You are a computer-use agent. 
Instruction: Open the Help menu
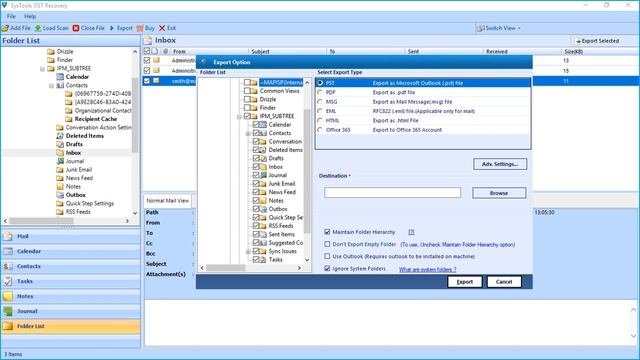(x=30, y=16)
